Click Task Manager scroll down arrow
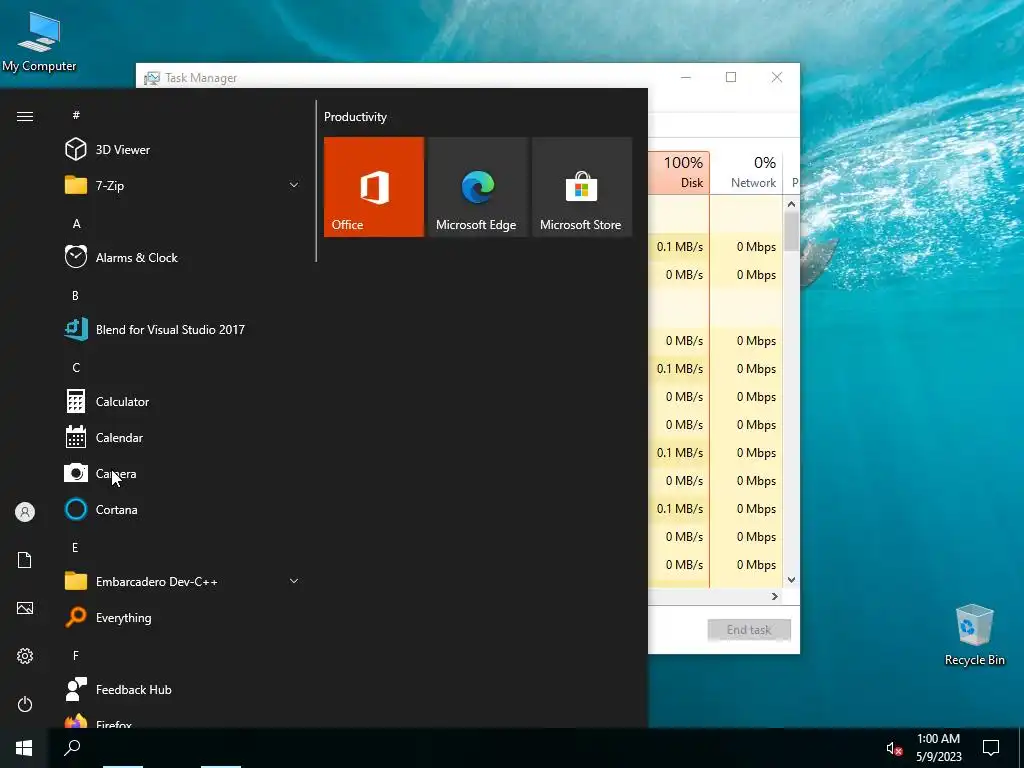The height and width of the screenshot is (768, 1024). tap(791, 580)
